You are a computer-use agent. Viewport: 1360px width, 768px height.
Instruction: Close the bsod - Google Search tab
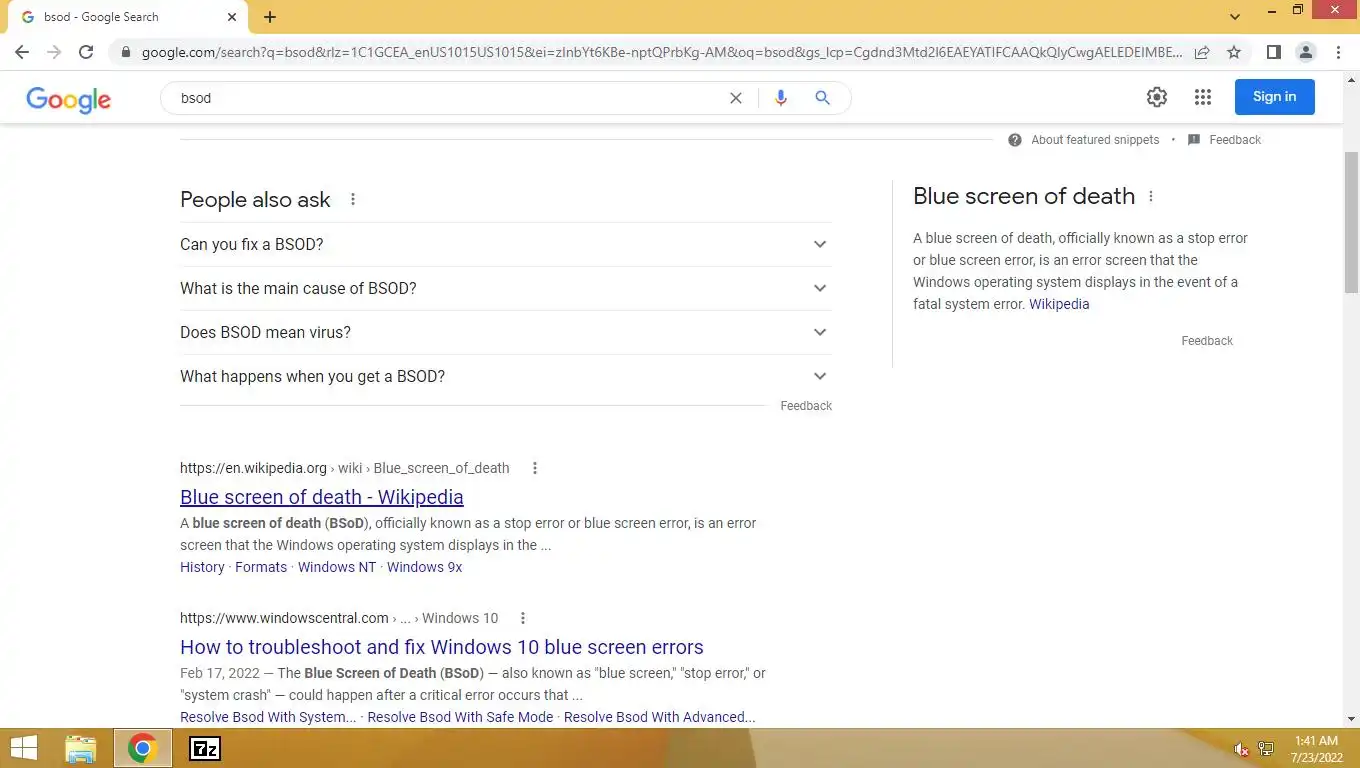tap(232, 17)
